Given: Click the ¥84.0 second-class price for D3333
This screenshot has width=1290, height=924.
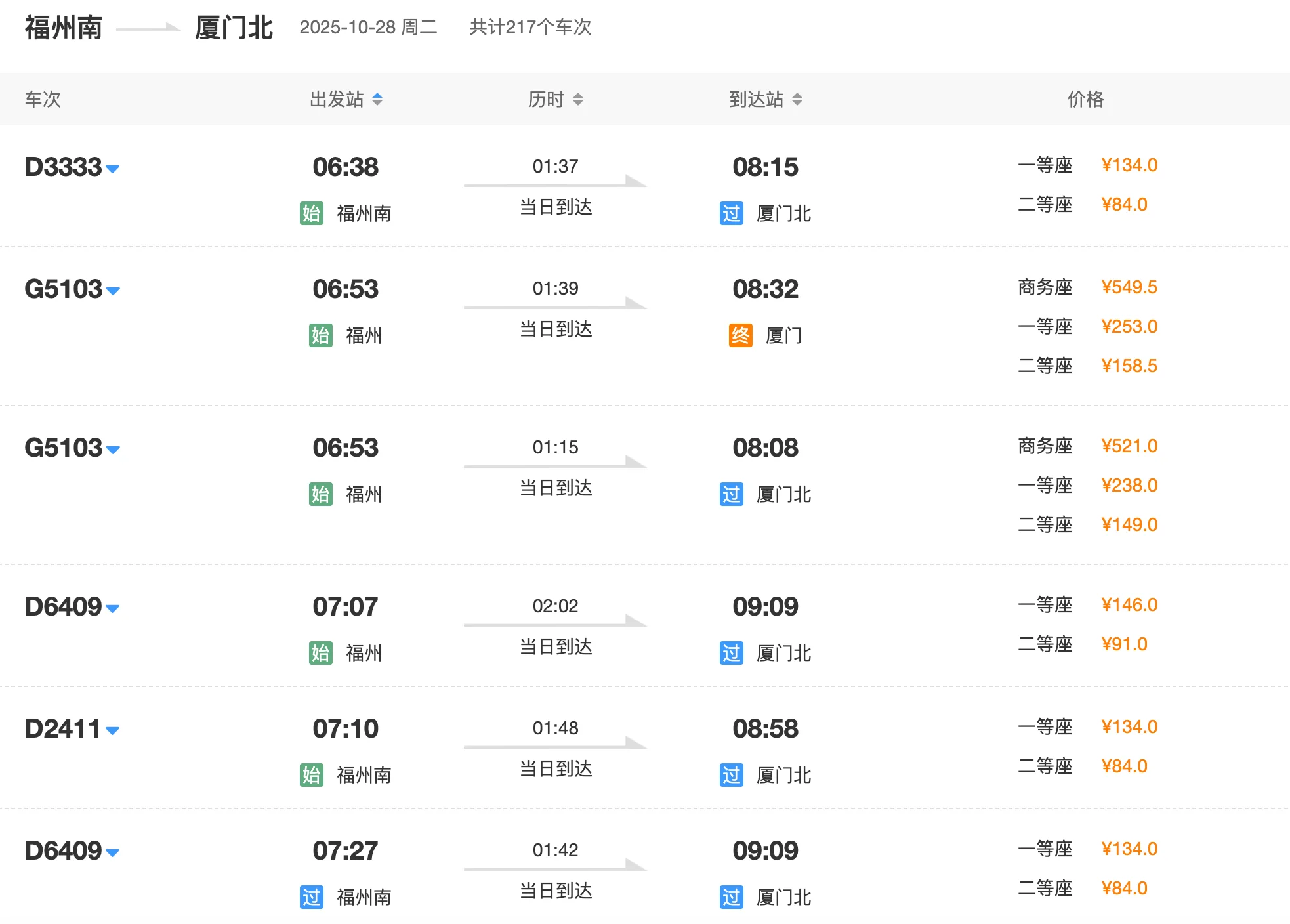Looking at the screenshot, I should pos(1126,204).
